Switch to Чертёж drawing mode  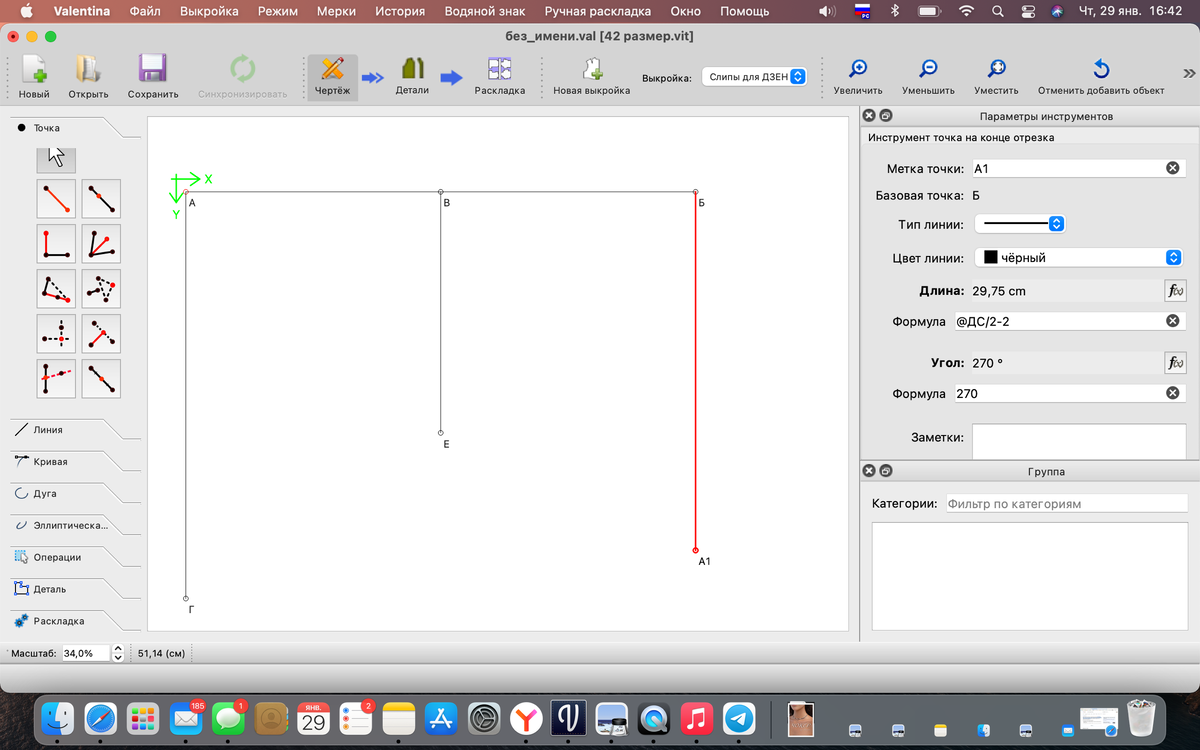(x=332, y=77)
